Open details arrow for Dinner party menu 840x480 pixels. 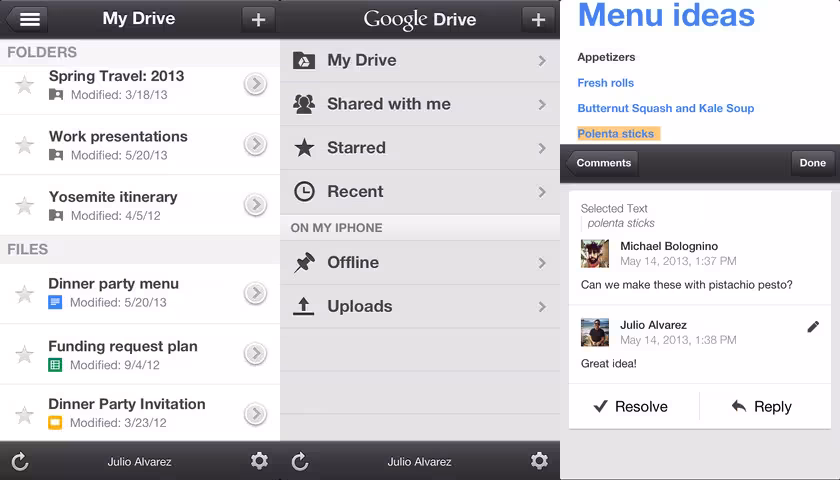(256, 293)
